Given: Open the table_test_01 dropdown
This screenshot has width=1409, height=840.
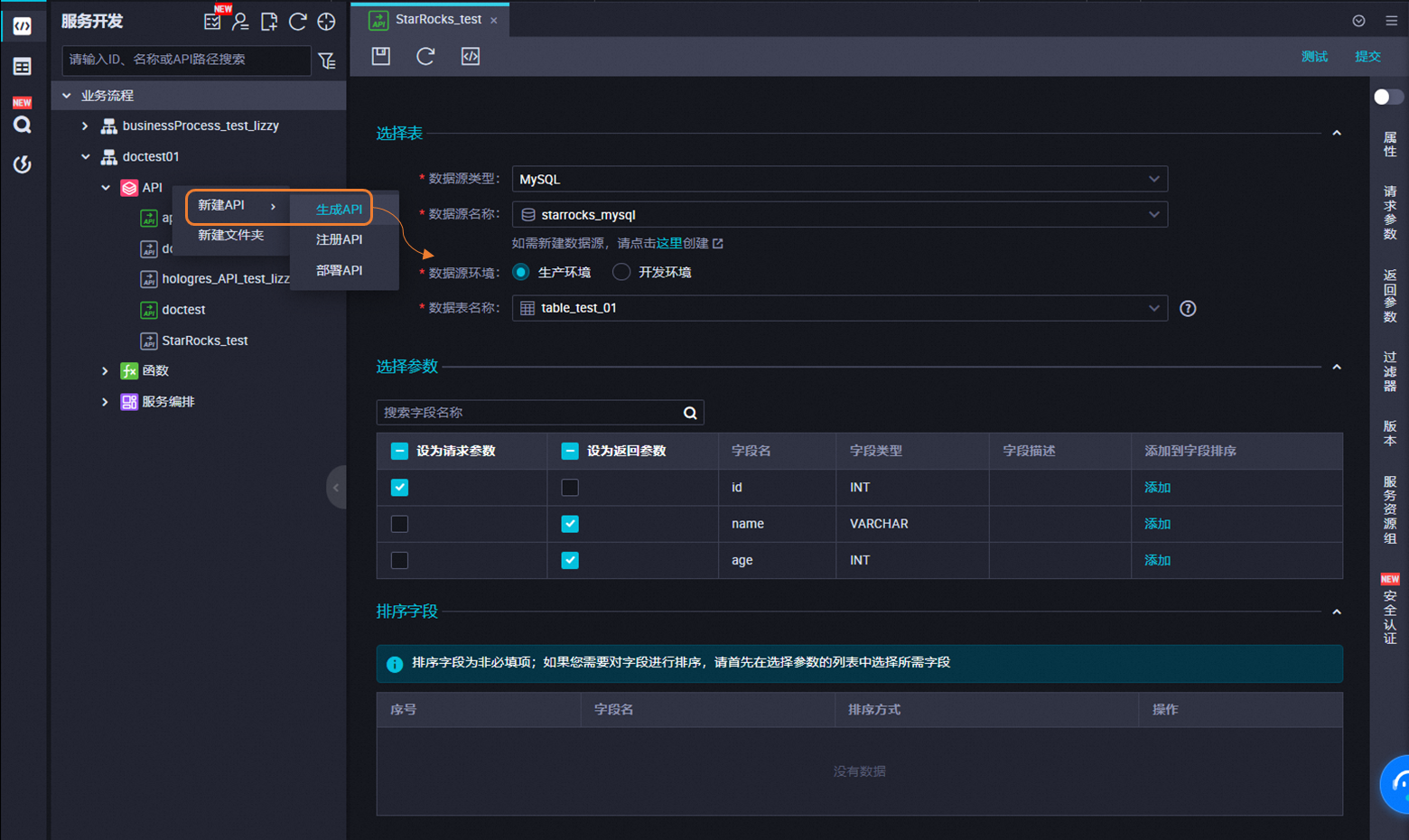Looking at the screenshot, I should click(1154, 308).
